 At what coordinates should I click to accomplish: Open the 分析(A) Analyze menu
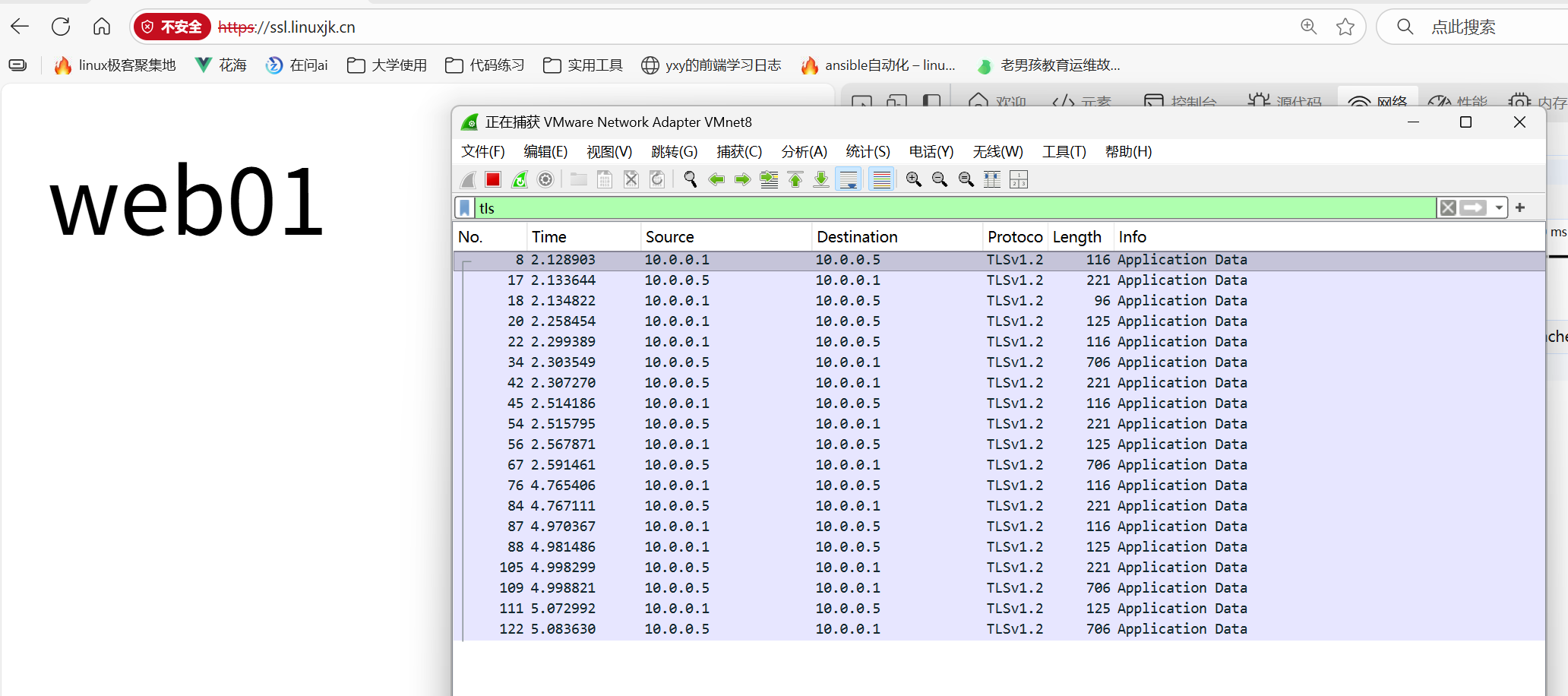tap(804, 152)
